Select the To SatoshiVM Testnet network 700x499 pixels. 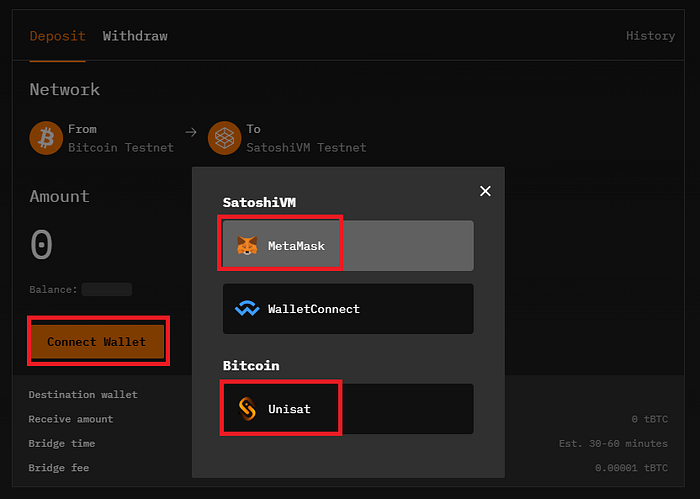[x=287, y=138]
